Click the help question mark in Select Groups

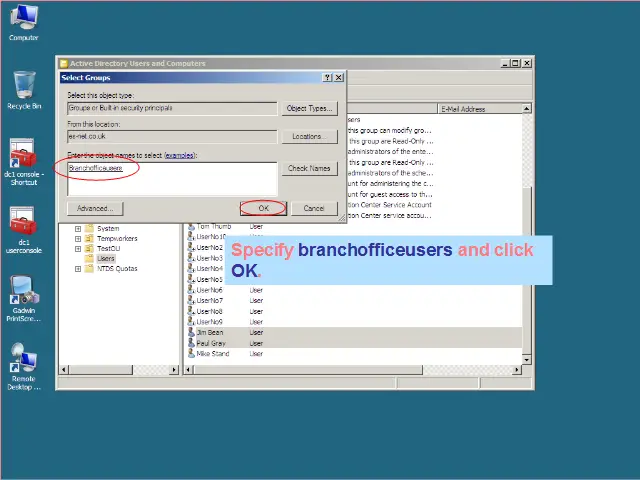(327, 77)
